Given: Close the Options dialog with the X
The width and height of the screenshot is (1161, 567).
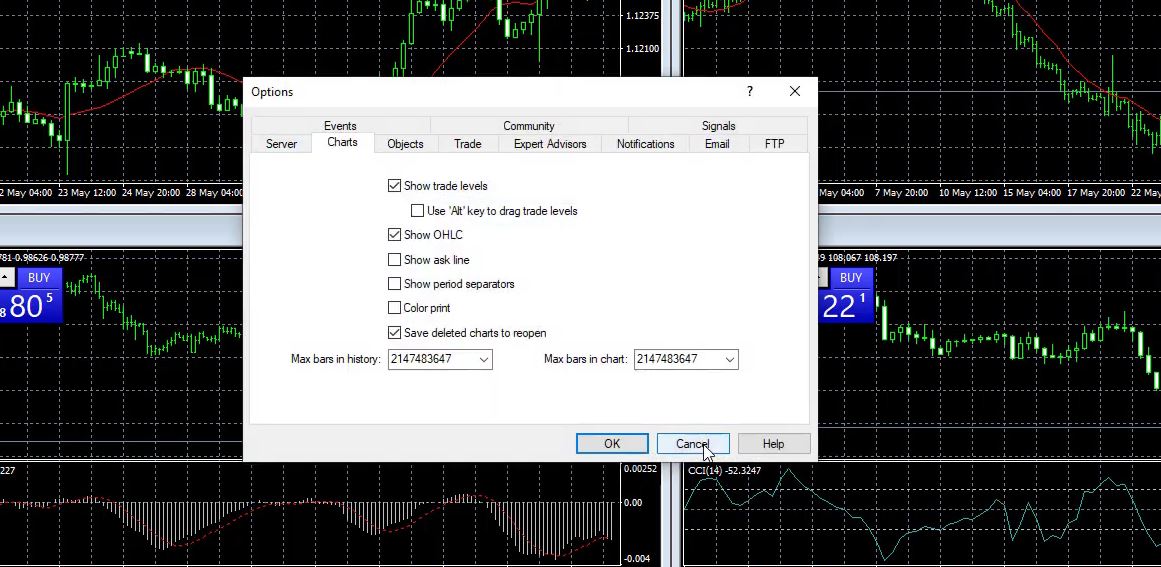Looking at the screenshot, I should [794, 92].
